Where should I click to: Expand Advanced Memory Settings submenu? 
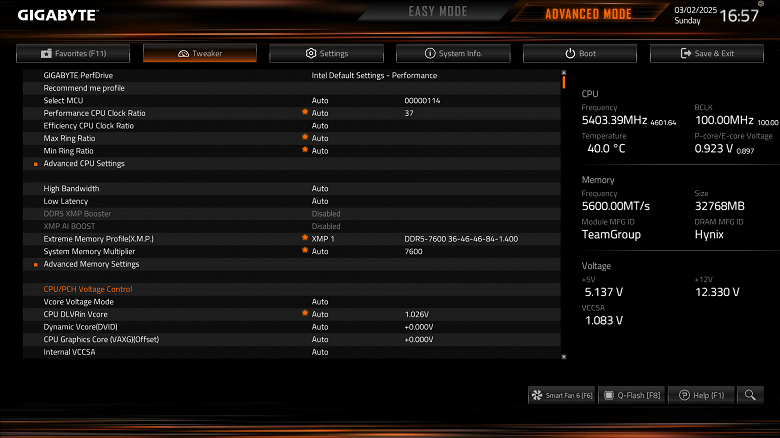(91, 264)
